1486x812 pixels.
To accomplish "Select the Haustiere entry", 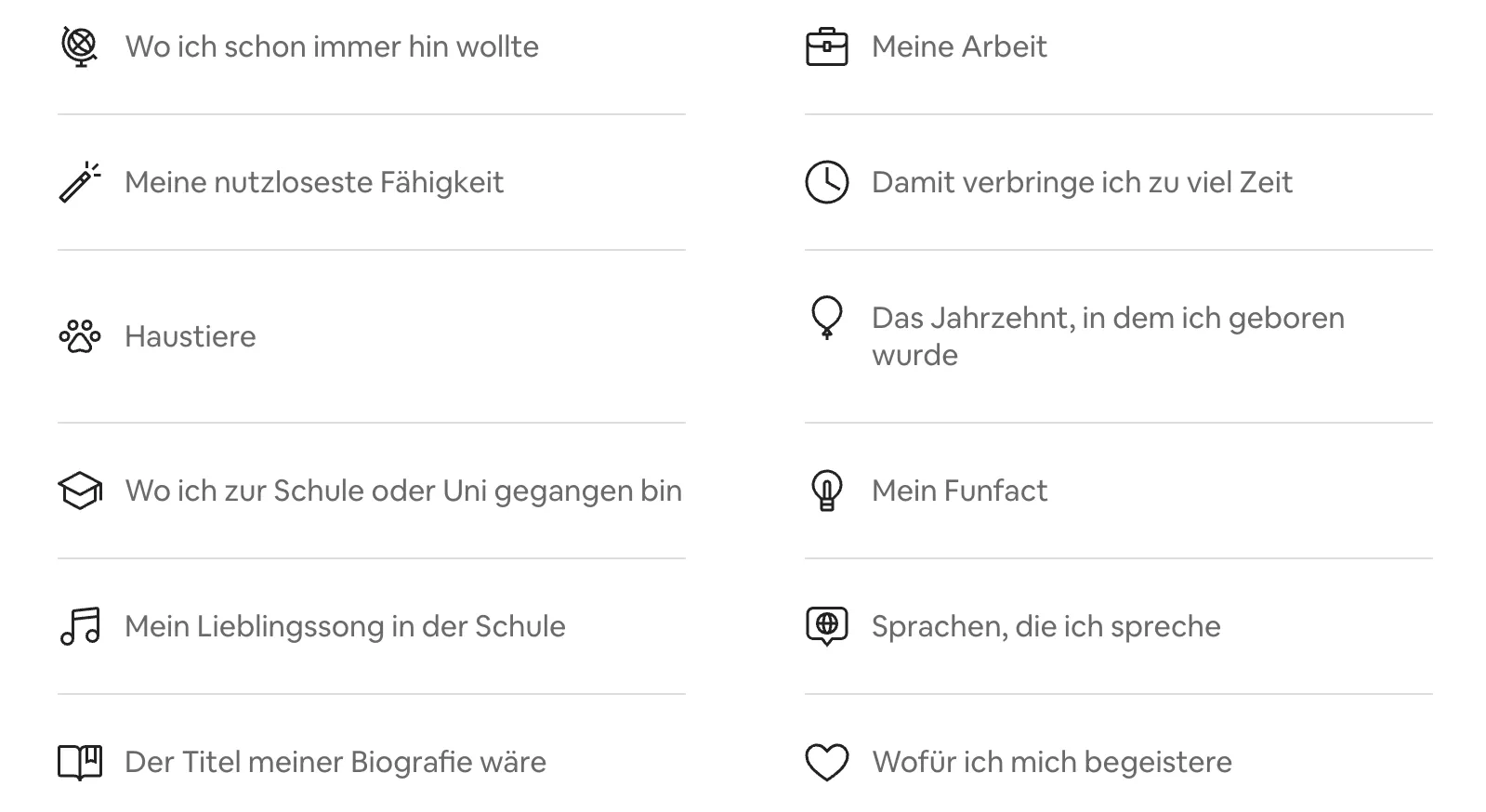I will (190, 336).
